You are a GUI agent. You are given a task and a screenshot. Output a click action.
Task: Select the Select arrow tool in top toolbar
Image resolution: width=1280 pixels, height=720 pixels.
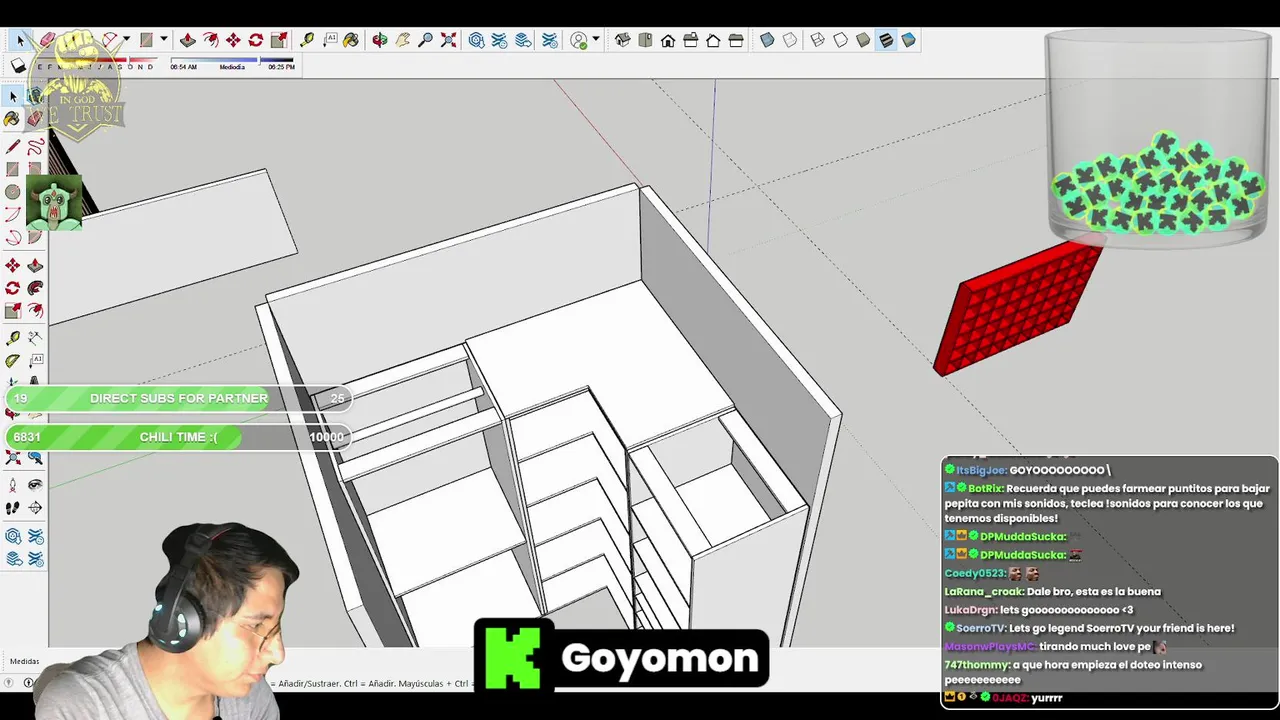[x=20, y=40]
